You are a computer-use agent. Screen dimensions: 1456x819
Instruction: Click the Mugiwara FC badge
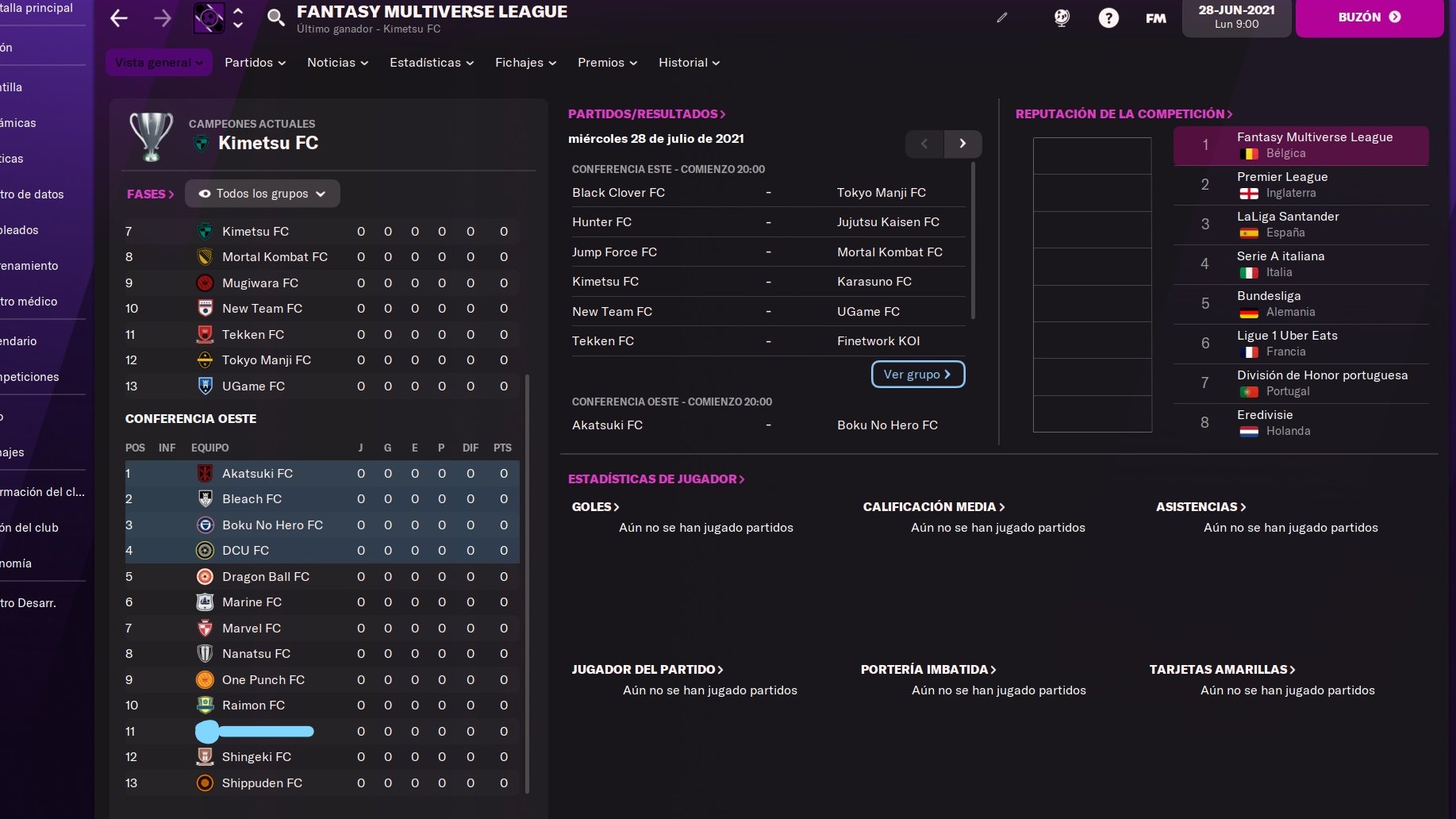click(x=205, y=283)
